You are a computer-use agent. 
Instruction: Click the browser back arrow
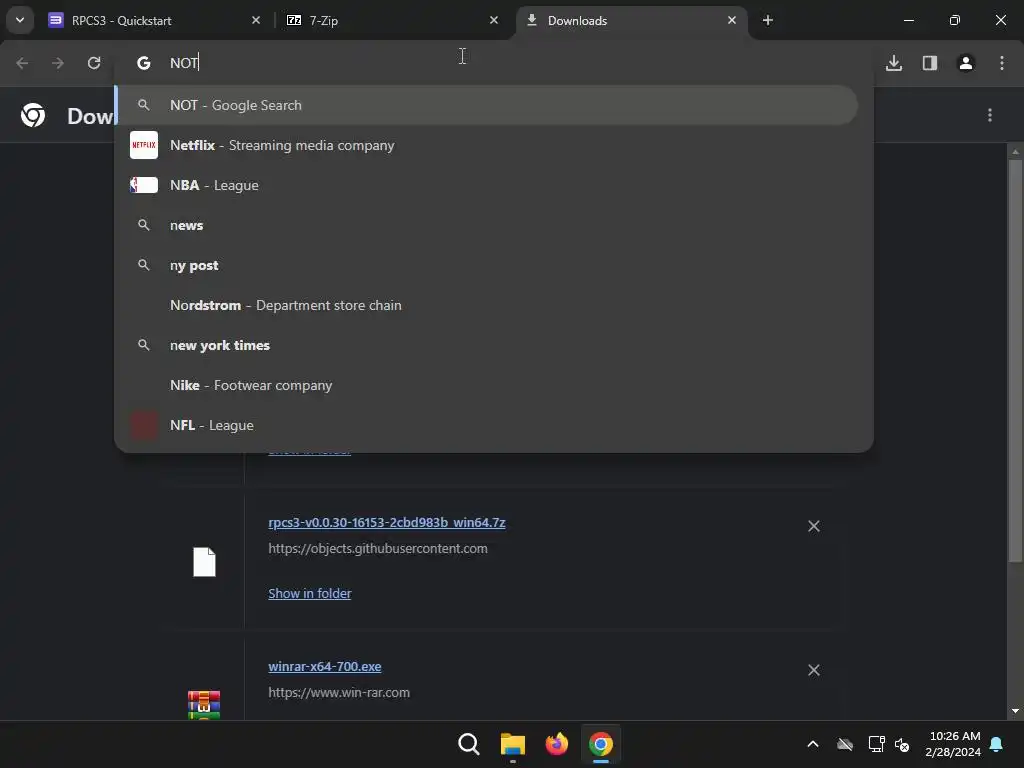(x=22, y=63)
